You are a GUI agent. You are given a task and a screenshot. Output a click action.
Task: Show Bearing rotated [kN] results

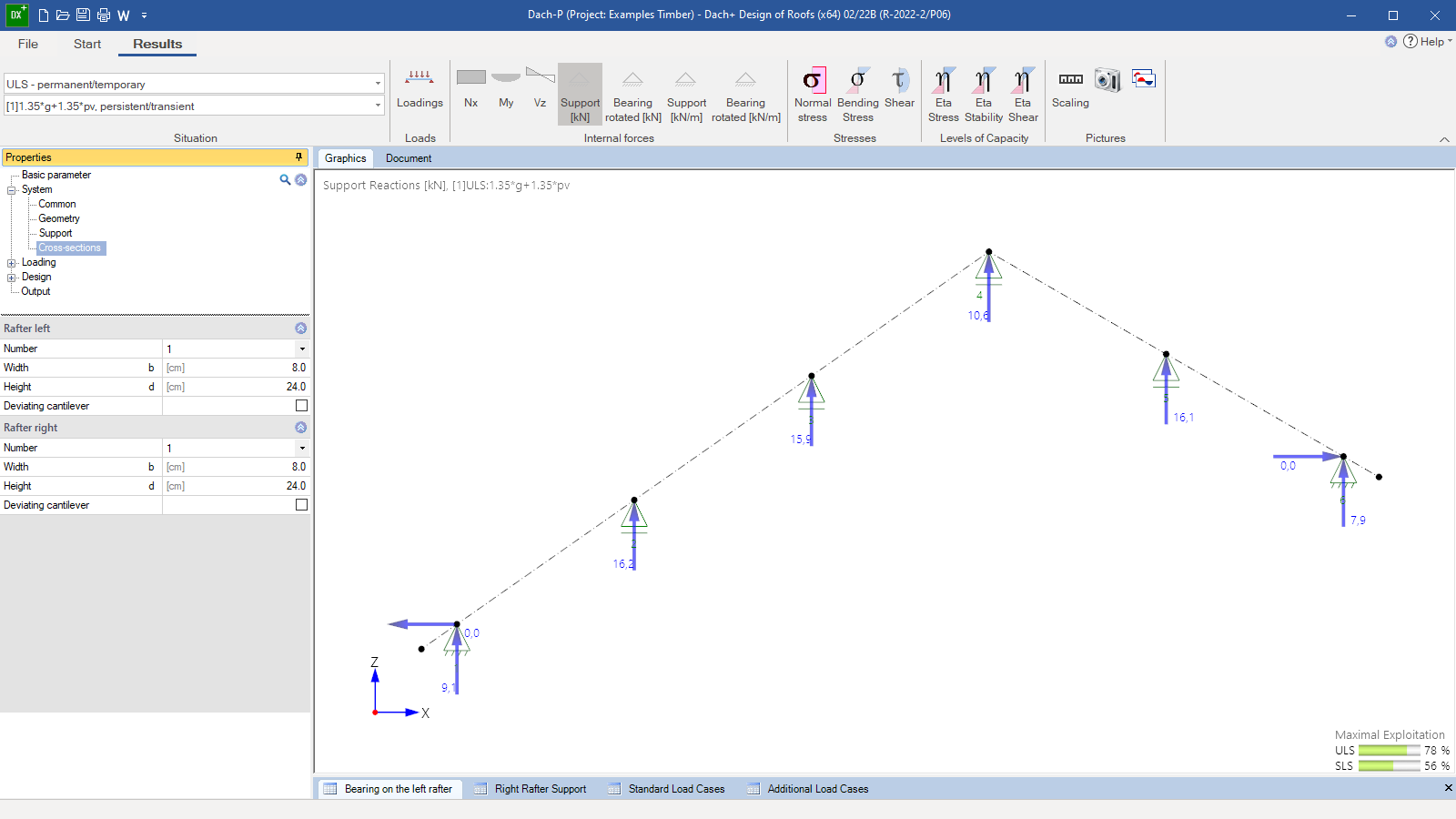pyautogui.click(x=632, y=95)
